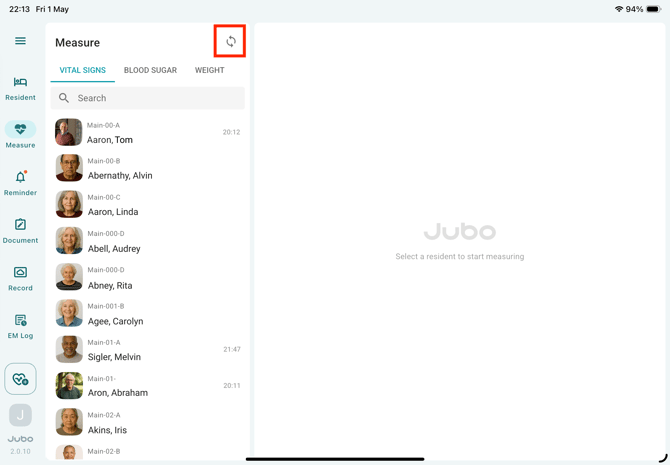Click room label Main-01-A
Viewport: 670px width, 465px height.
(104, 342)
